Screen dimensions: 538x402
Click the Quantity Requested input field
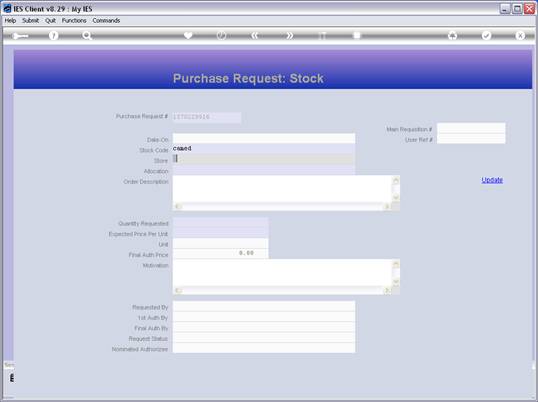pos(220,223)
